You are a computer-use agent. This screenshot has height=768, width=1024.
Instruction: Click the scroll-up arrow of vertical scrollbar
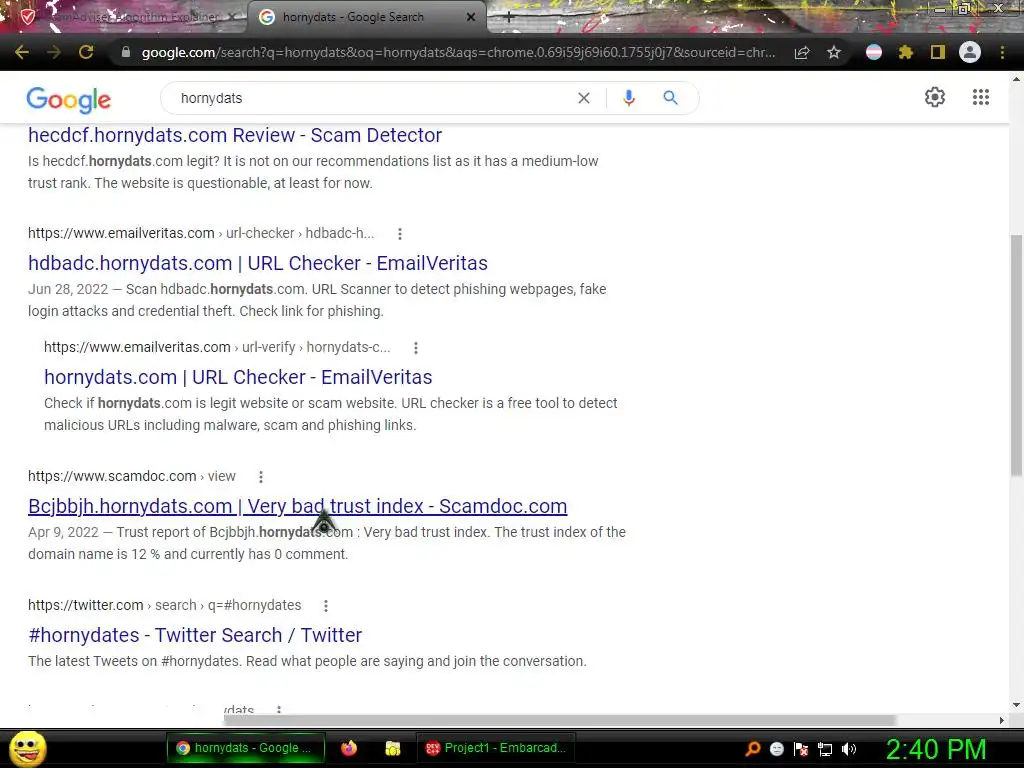[1016, 78]
